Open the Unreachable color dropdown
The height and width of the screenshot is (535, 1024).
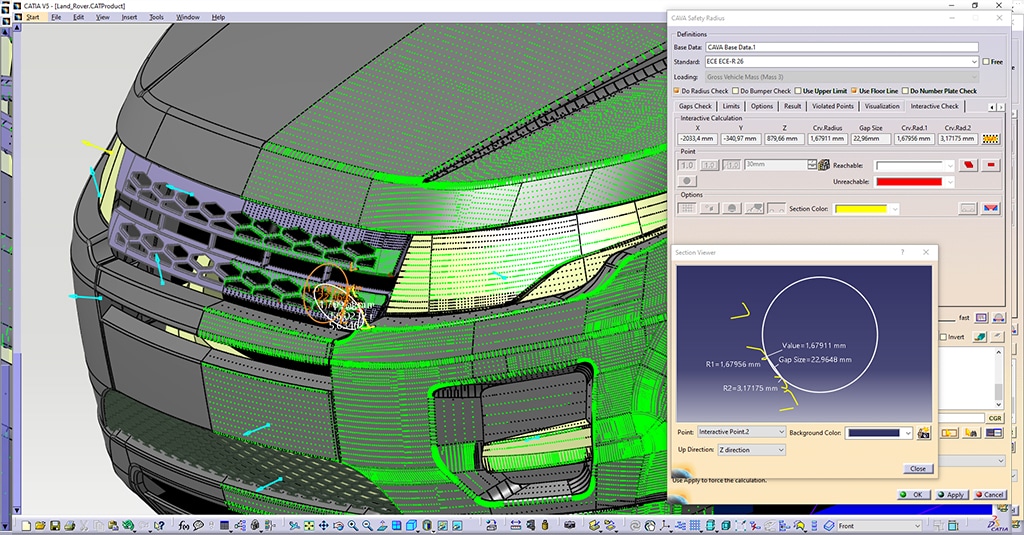pos(950,182)
